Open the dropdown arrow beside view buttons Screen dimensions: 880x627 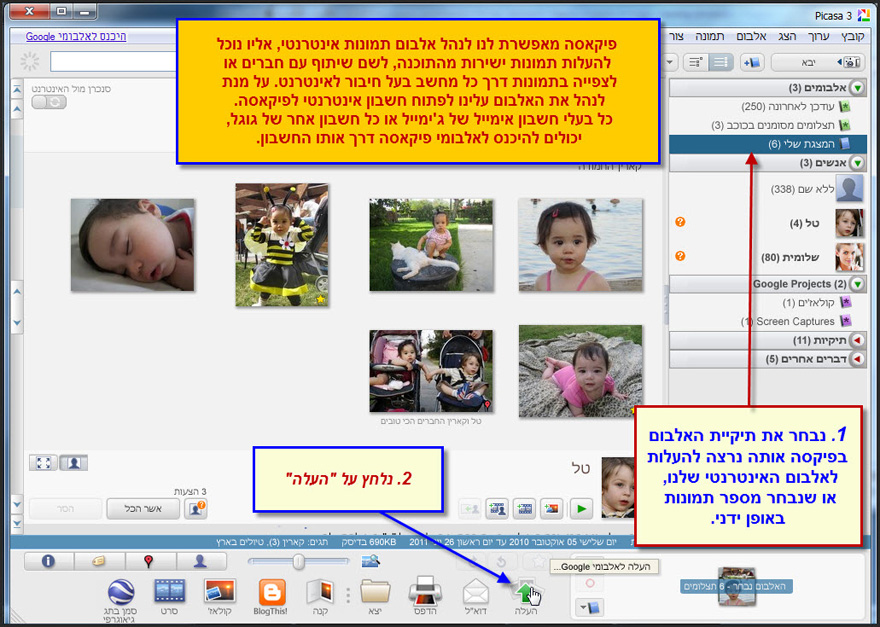671,62
